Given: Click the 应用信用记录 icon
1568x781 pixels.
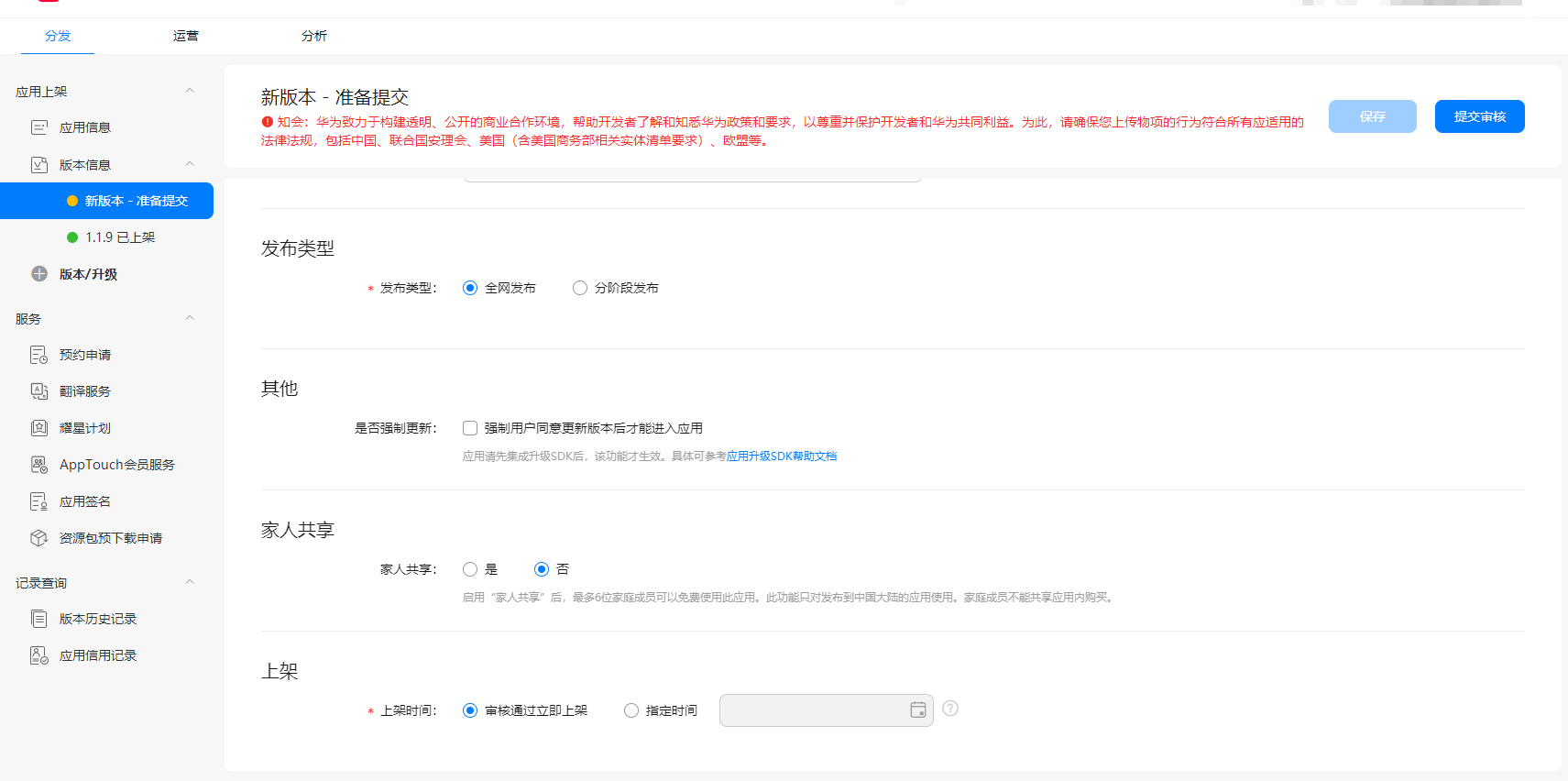Looking at the screenshot, I should [x=39, y=655].
